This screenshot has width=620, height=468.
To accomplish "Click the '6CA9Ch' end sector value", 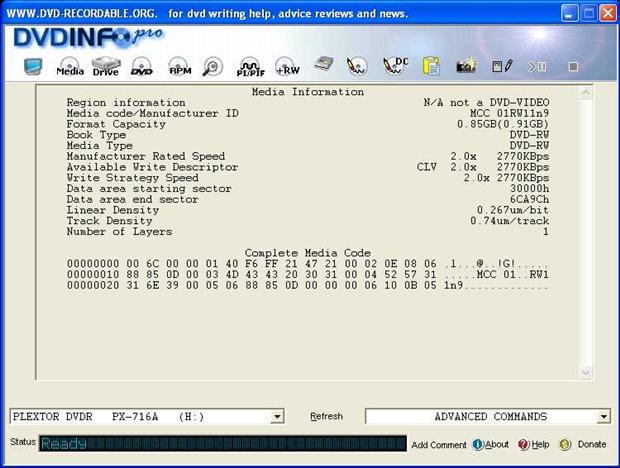I will 529,199.
